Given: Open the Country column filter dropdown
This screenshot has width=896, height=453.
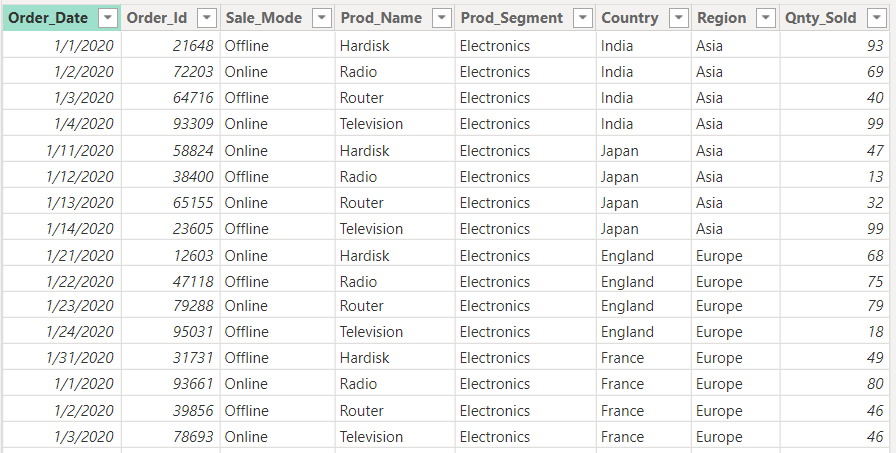Looking at the screenshot, I should 678,18.
